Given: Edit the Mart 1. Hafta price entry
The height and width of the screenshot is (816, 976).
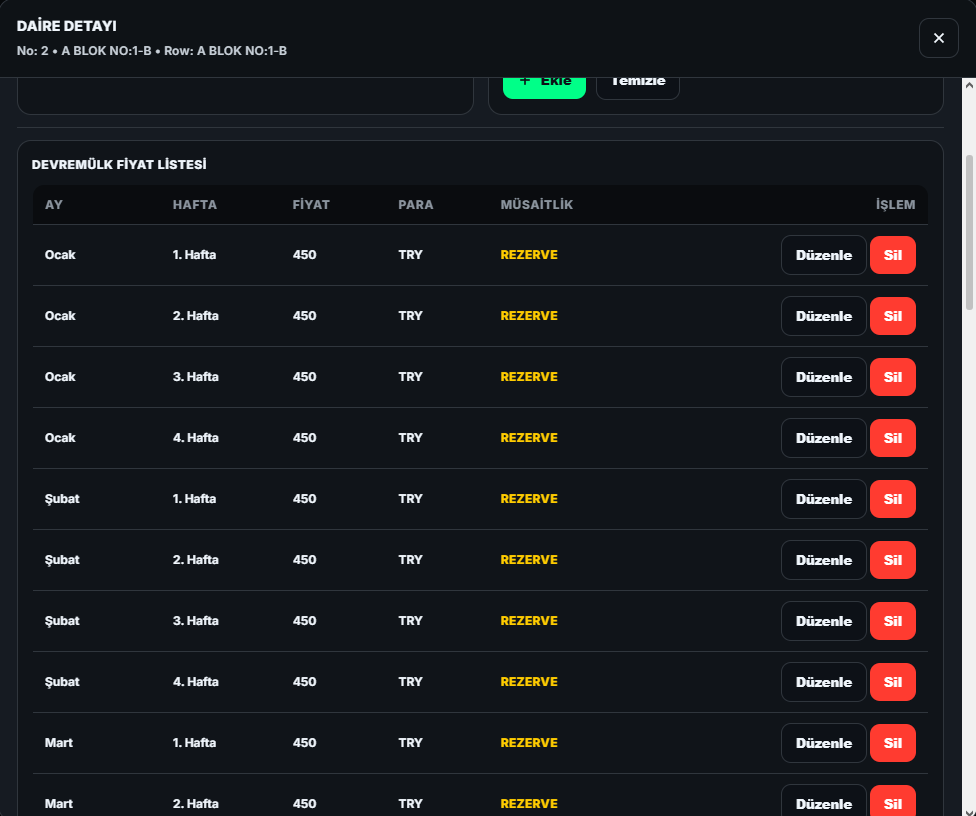Looking at the screenshot, I should [x=823, y=743].
